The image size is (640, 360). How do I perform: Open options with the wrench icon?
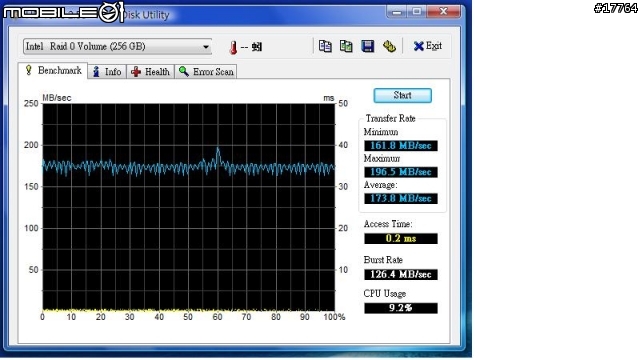[x=389, y=46]
